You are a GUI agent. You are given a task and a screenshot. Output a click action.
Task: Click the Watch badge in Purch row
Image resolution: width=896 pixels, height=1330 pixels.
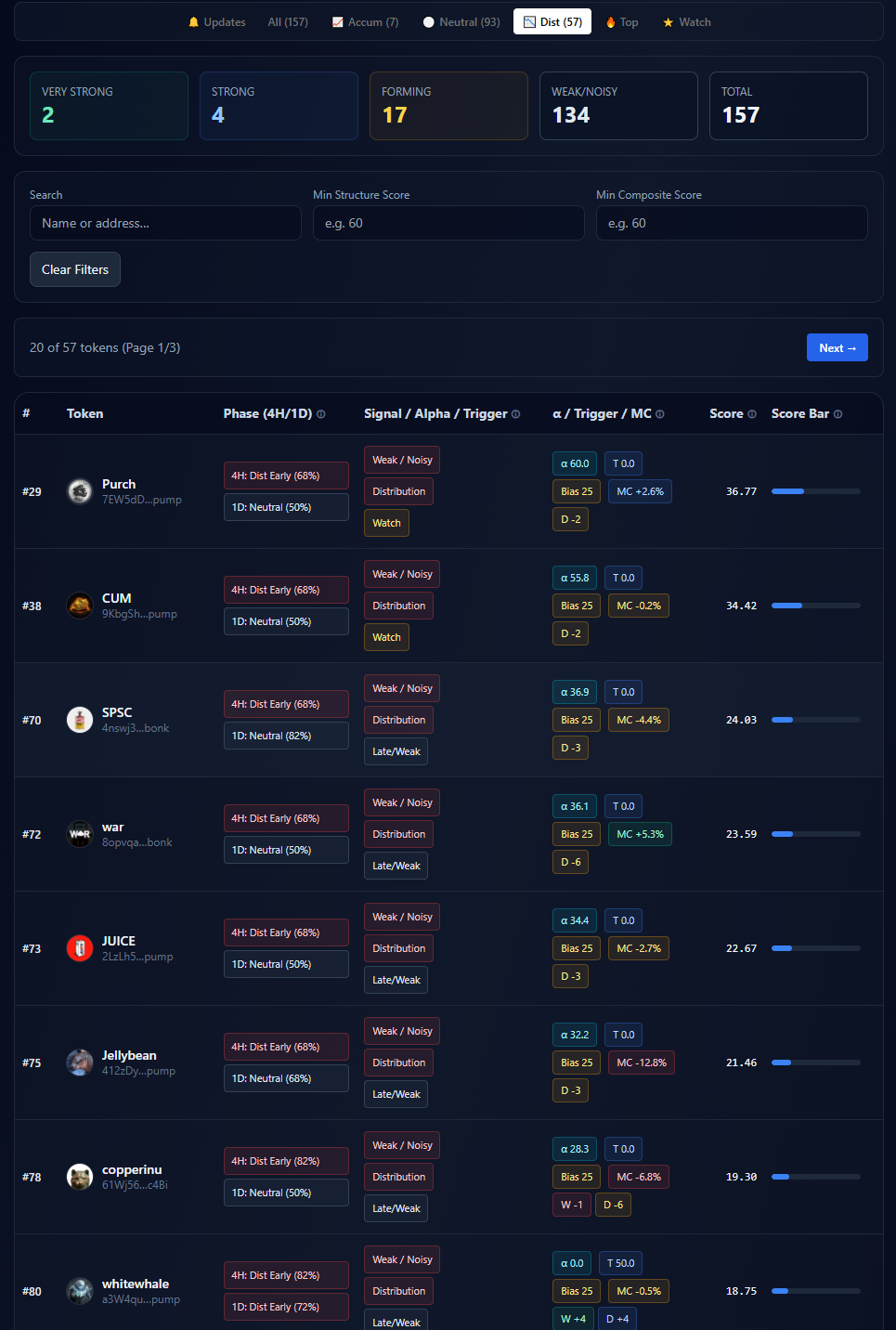tap(386, 523)
